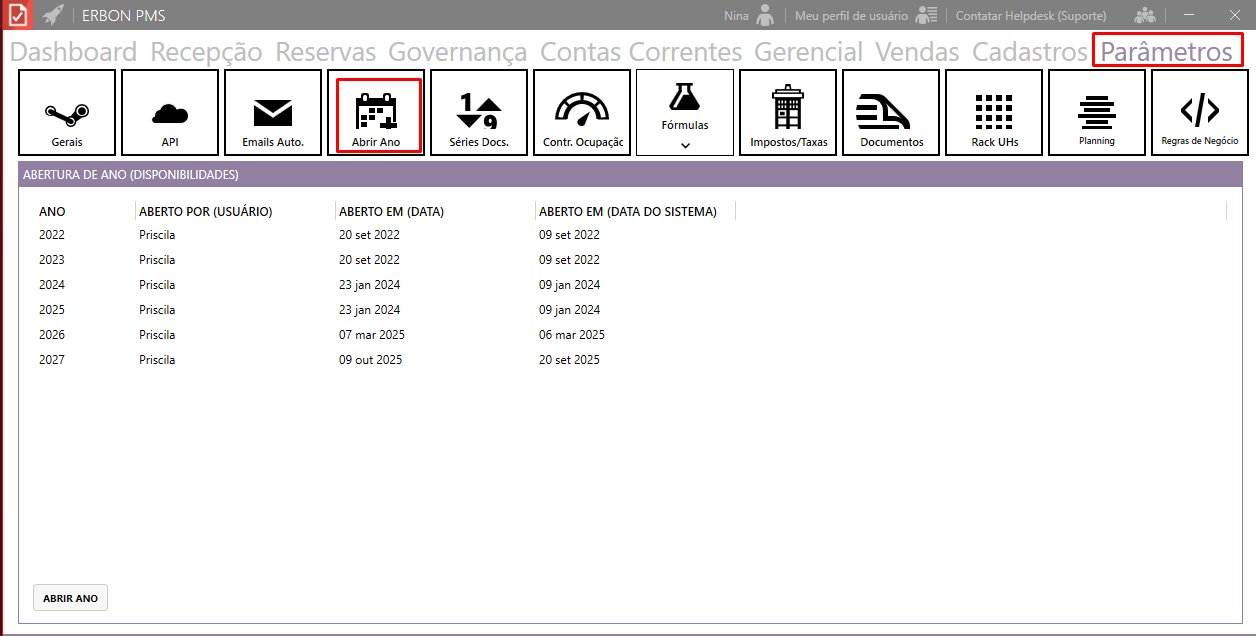Select the Abrir Ano calendar tile
Screen dimensions: 1256x636
pos(376,112)
